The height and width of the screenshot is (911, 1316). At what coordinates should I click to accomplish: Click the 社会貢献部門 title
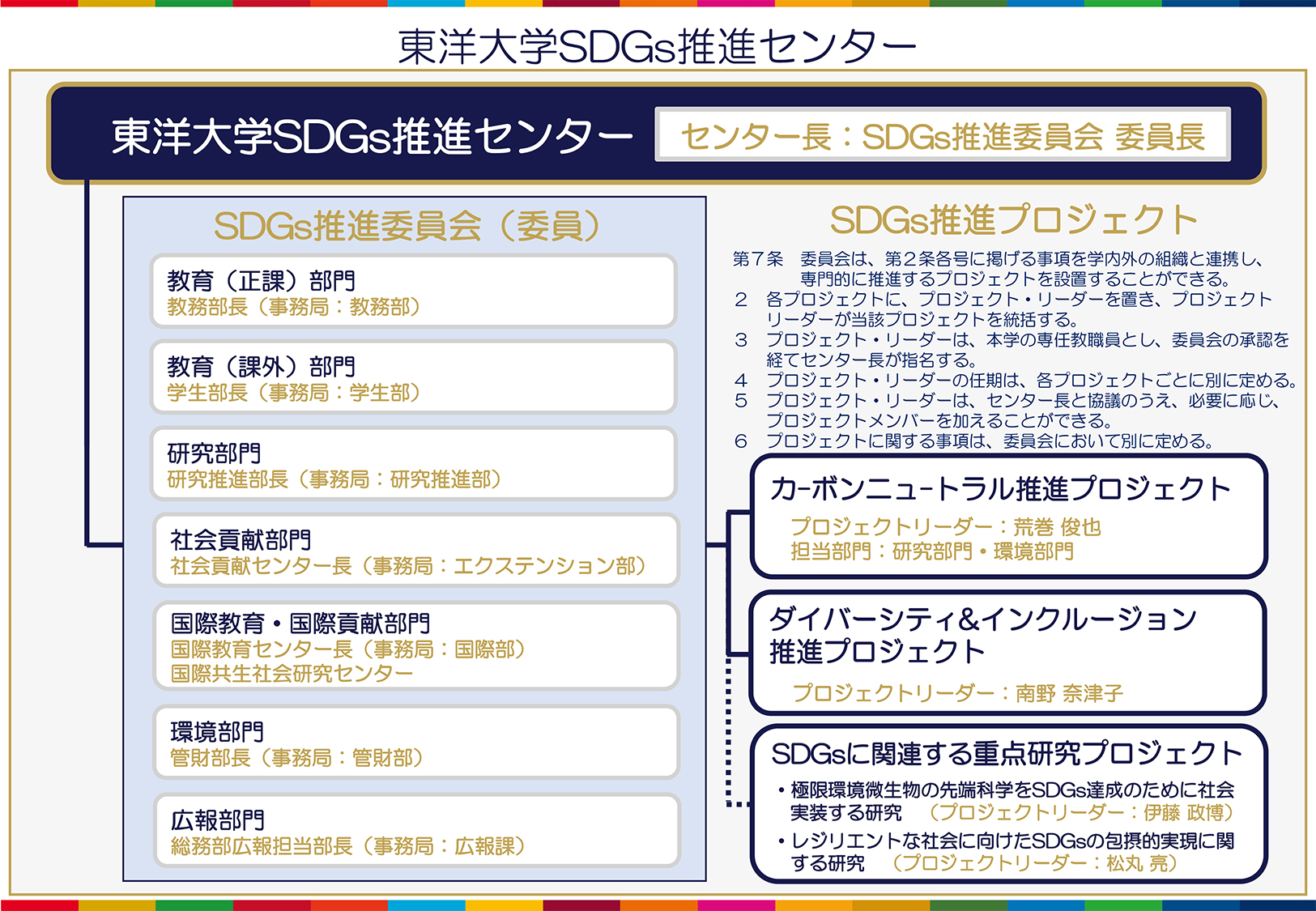(x=241, y=539)
